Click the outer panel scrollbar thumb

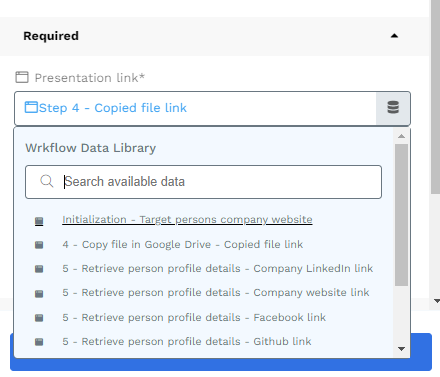pos(435,97)
